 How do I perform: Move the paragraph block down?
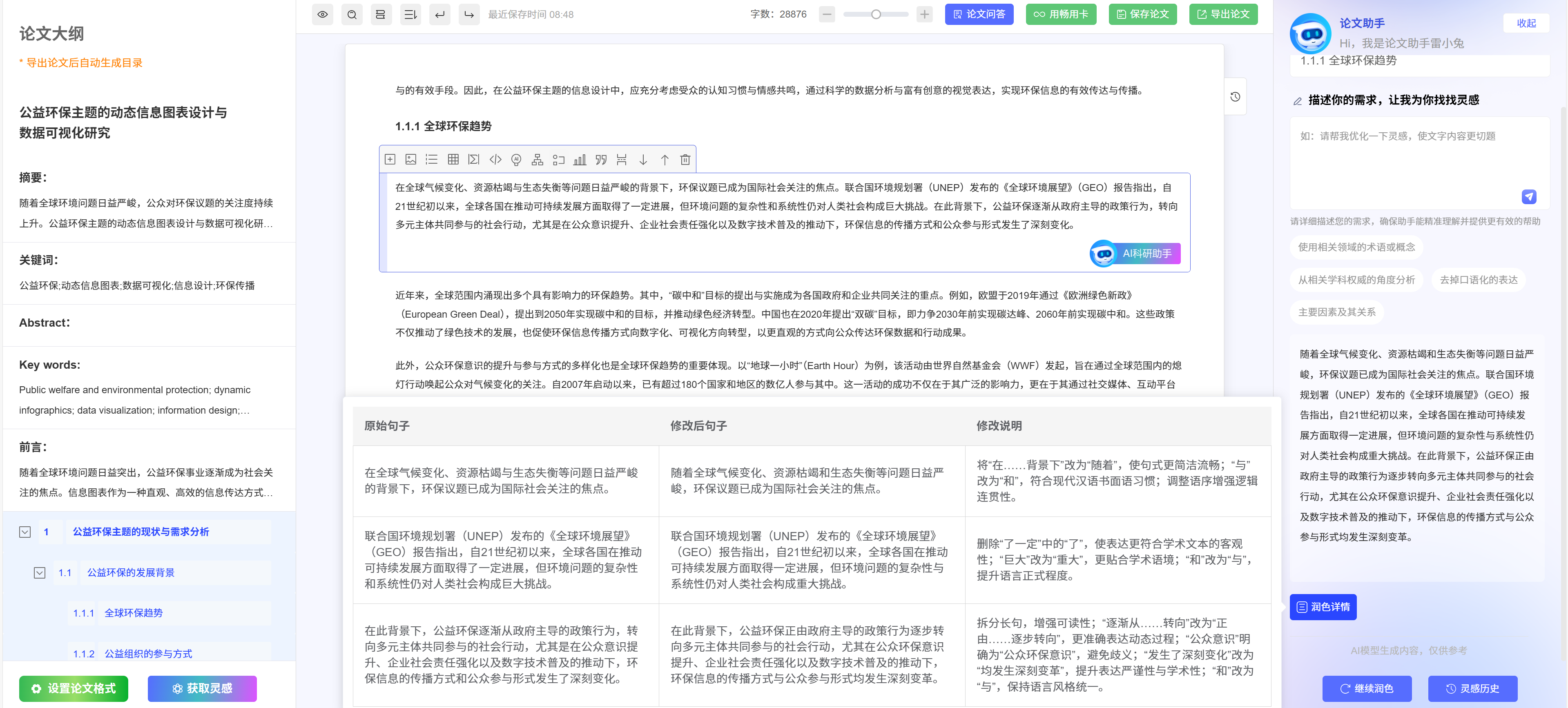[643, 159]
